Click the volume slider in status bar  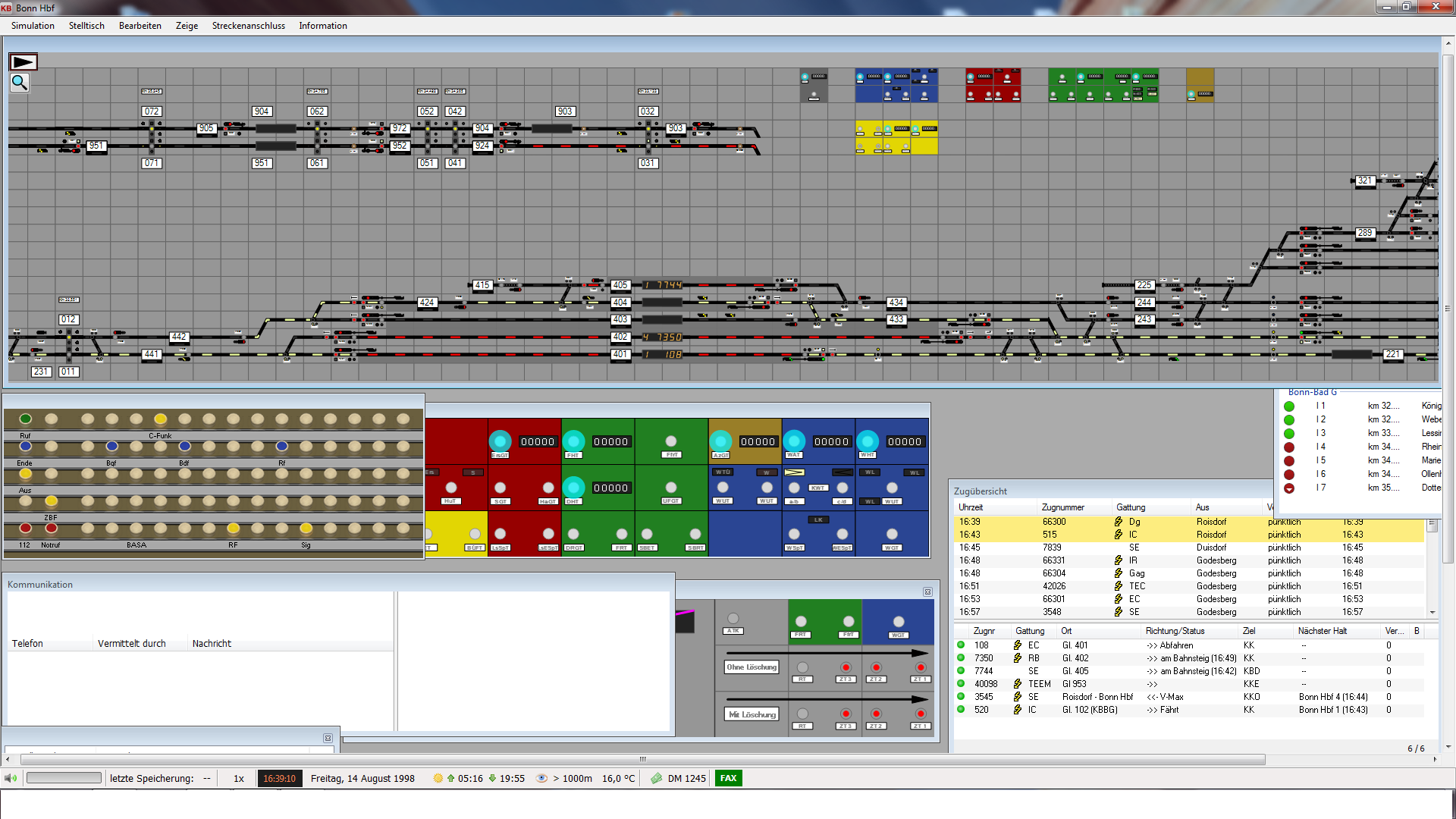pos(64,778)
